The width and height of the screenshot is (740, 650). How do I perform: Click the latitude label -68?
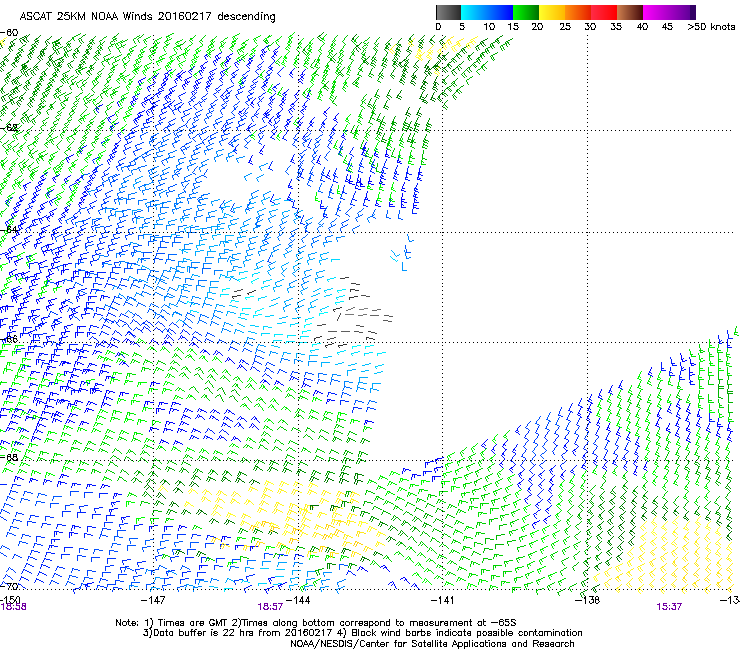[x=9, y=457]
